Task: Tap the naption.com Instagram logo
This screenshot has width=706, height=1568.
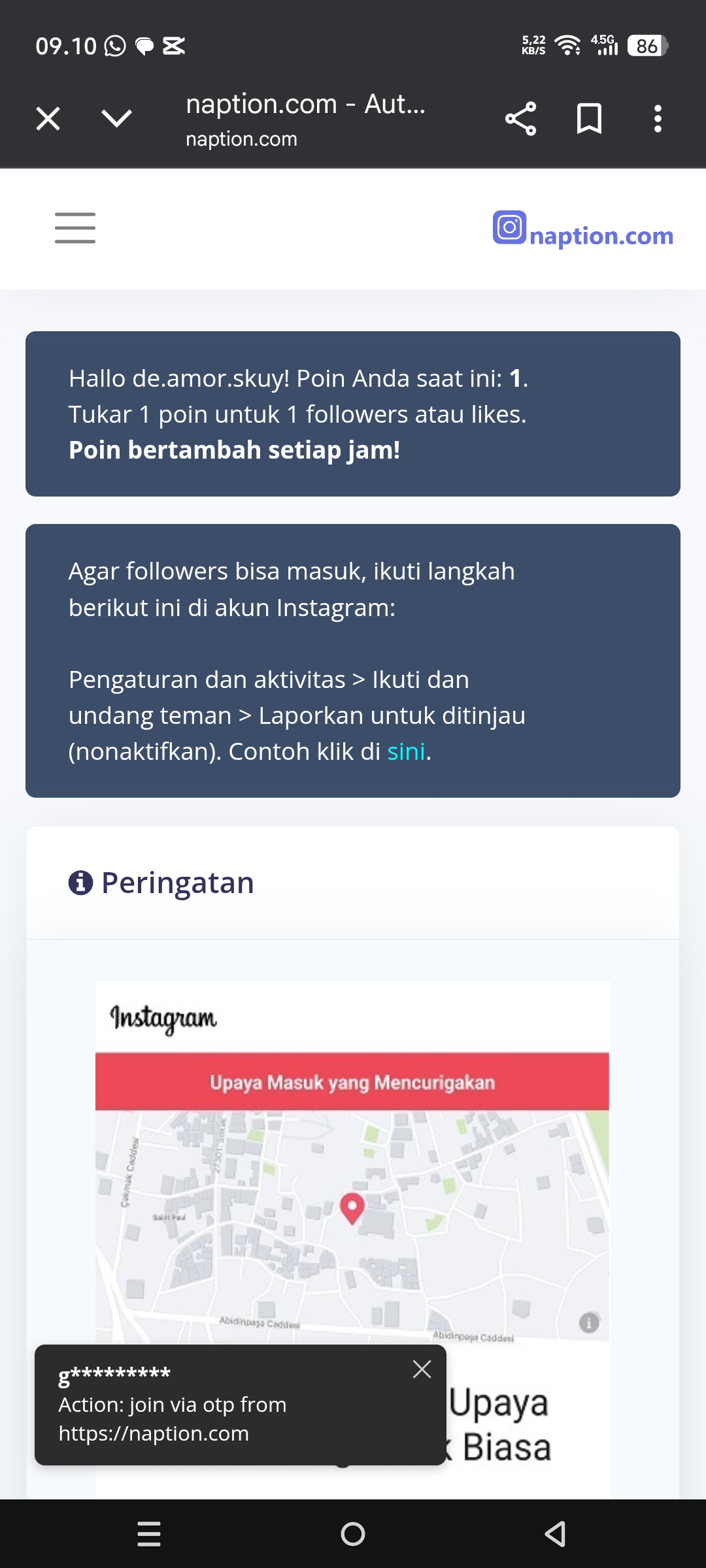Action: [x=509, y=228]
